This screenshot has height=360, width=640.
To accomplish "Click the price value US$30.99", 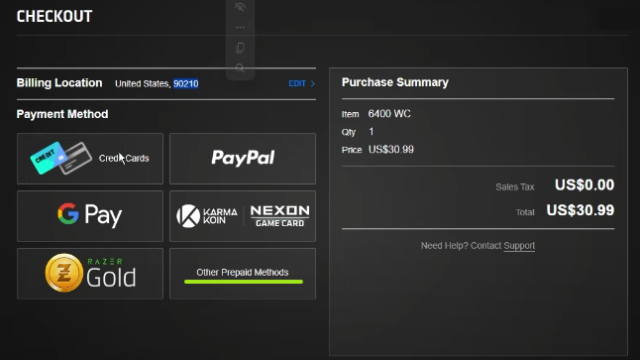I will (391, 149).
